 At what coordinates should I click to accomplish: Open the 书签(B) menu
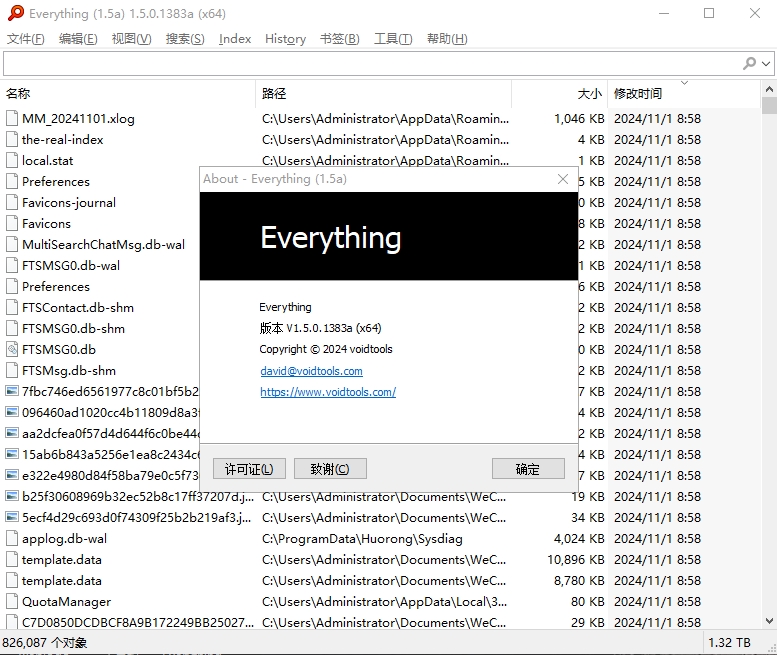tap(339, 39)
